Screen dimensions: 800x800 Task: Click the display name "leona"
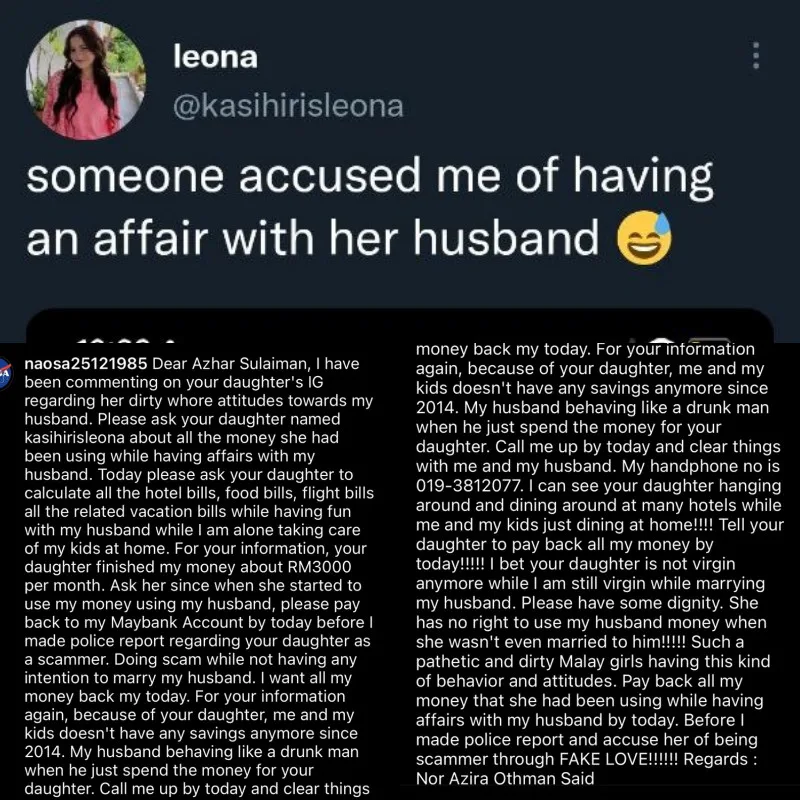pos(217,60)
